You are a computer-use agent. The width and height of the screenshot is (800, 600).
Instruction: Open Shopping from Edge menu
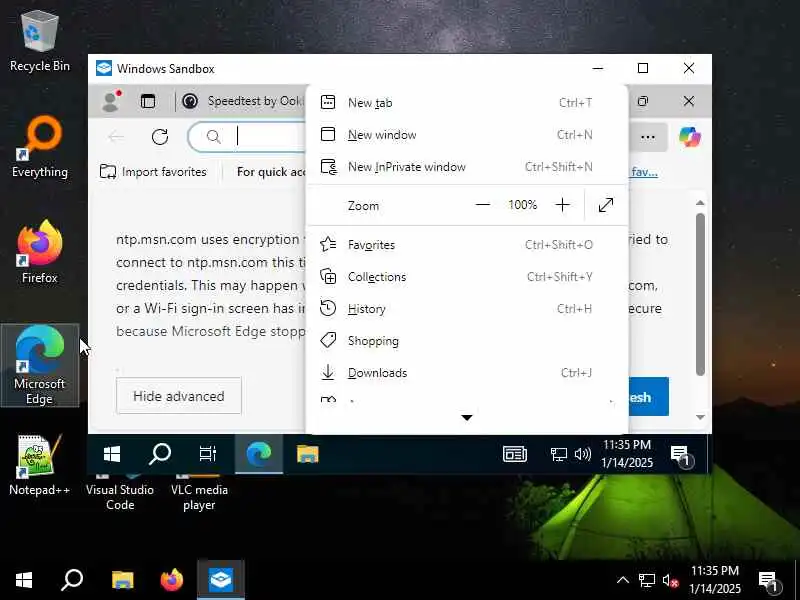pyautogui.click(x=466, y=341)
